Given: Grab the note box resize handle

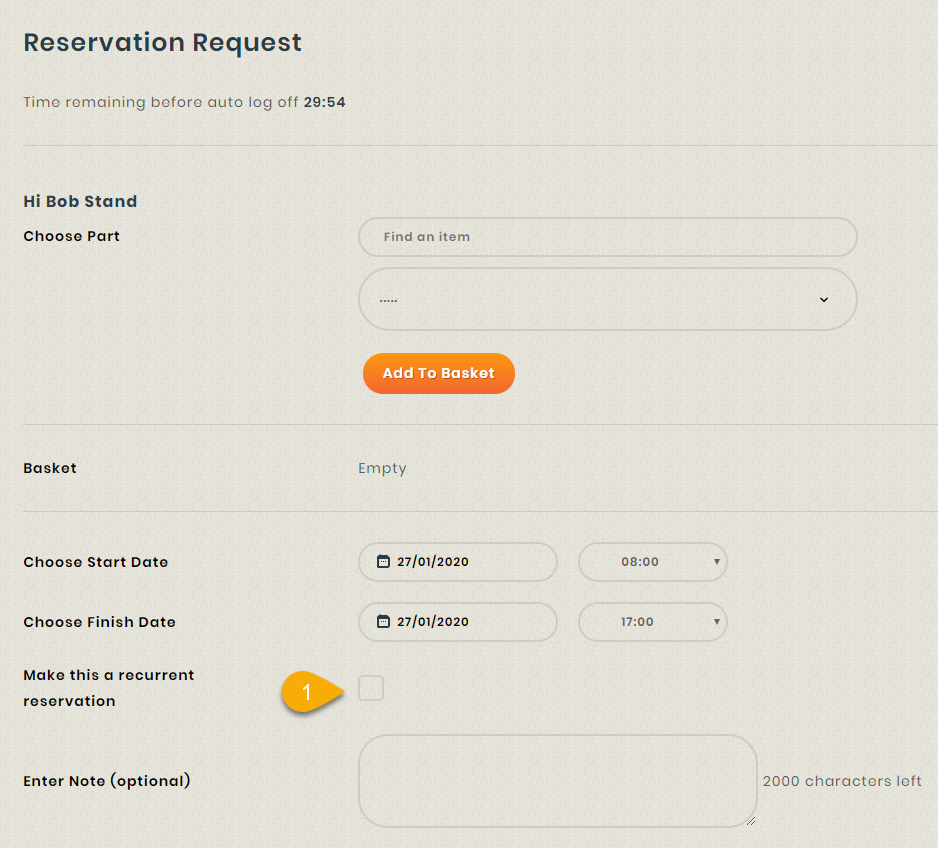Looking at the screenshot, I should [x=750, y=820].
